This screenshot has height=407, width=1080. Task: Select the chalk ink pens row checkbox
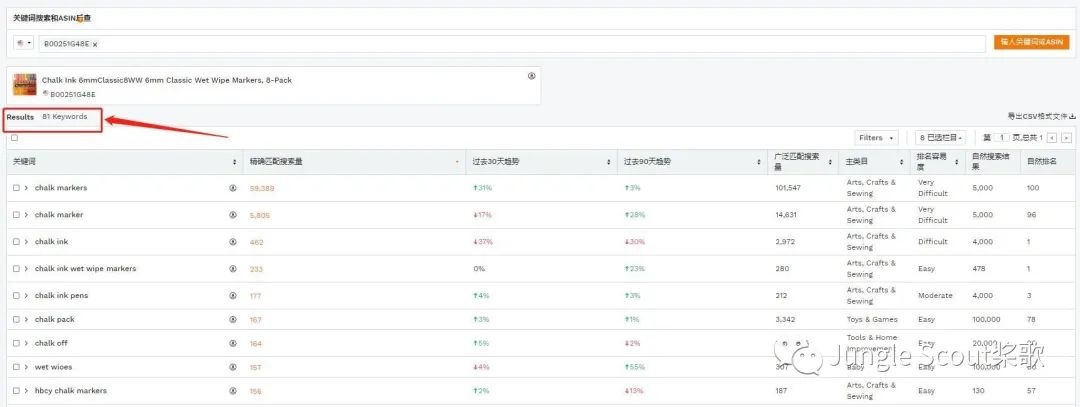tap(16, 295)
